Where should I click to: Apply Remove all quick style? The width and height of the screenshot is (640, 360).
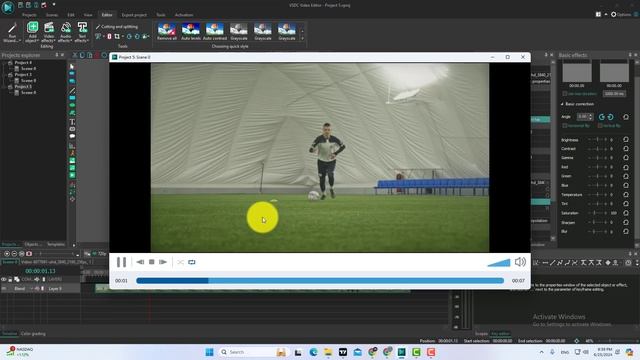point(167,32)
